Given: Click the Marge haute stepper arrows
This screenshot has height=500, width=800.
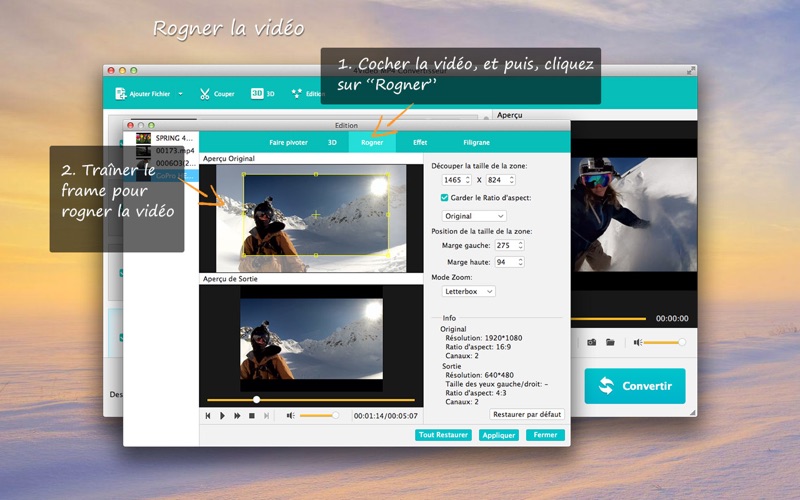Looking at the screenshot, I should pyautogui.click(x=520, y=262).
